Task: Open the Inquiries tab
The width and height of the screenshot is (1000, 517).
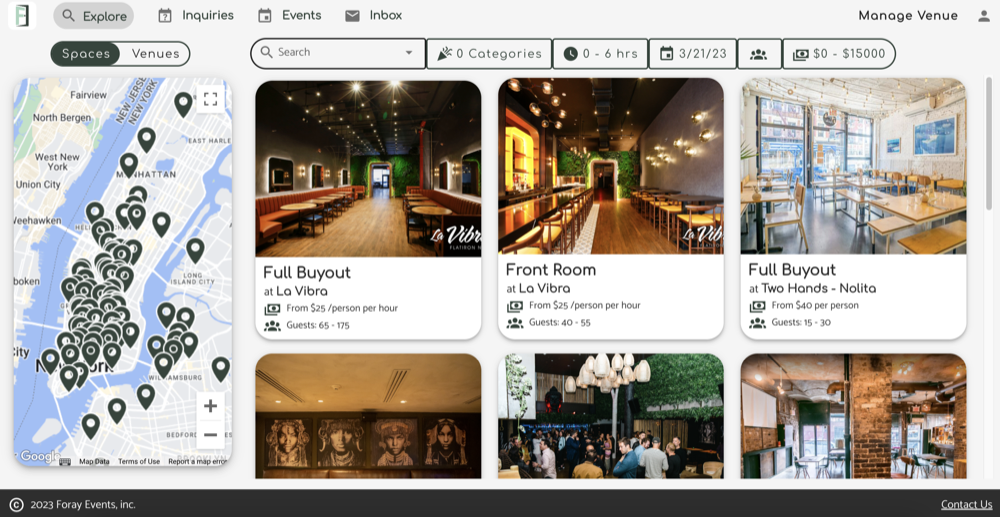Action: [196, 16]
